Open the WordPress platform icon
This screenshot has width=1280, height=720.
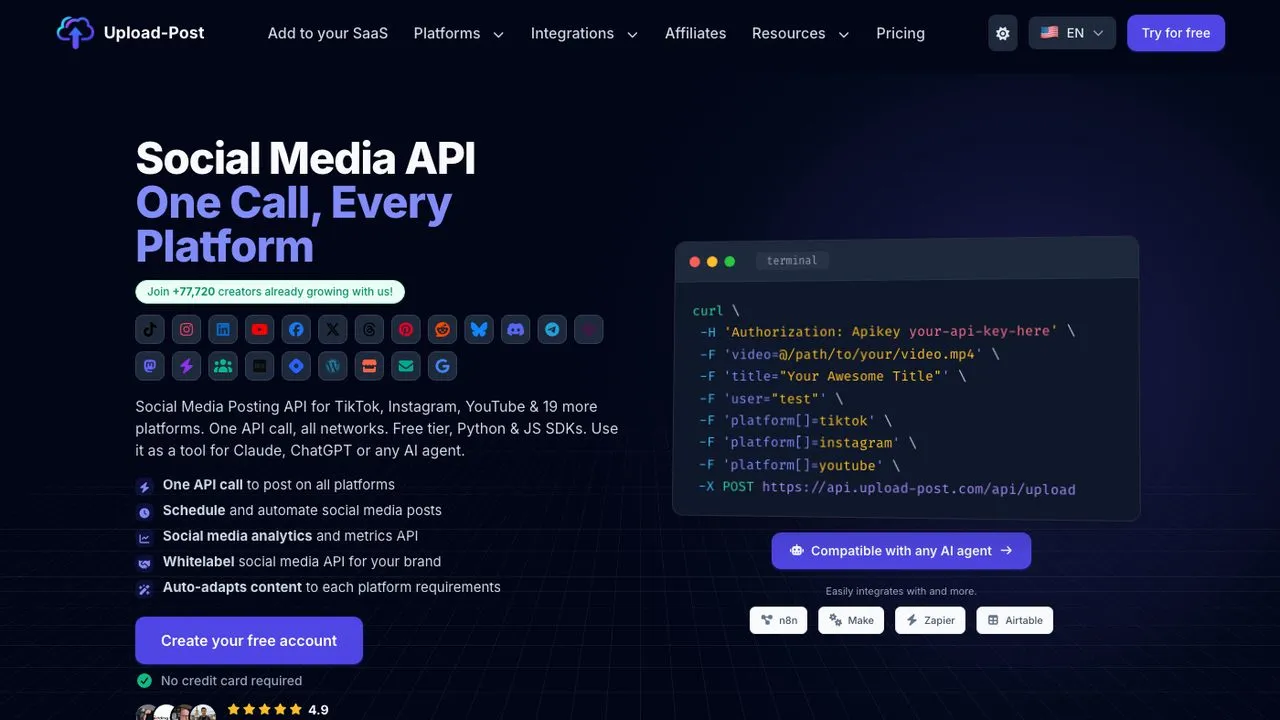point(333,366)
